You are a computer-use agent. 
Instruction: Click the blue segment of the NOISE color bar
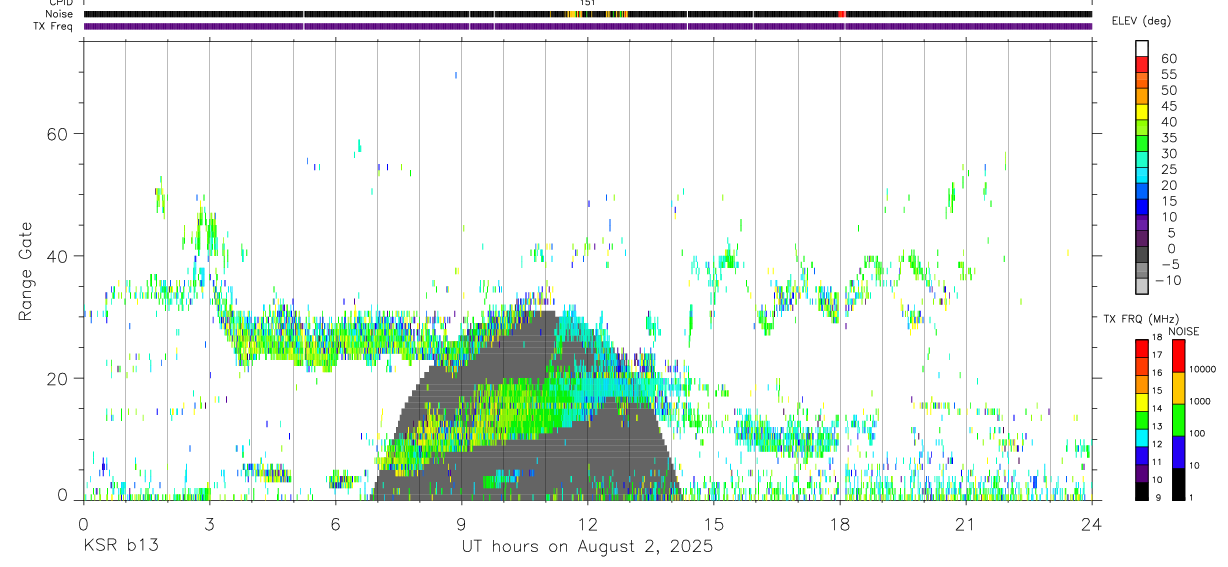tap(1178, 452)
